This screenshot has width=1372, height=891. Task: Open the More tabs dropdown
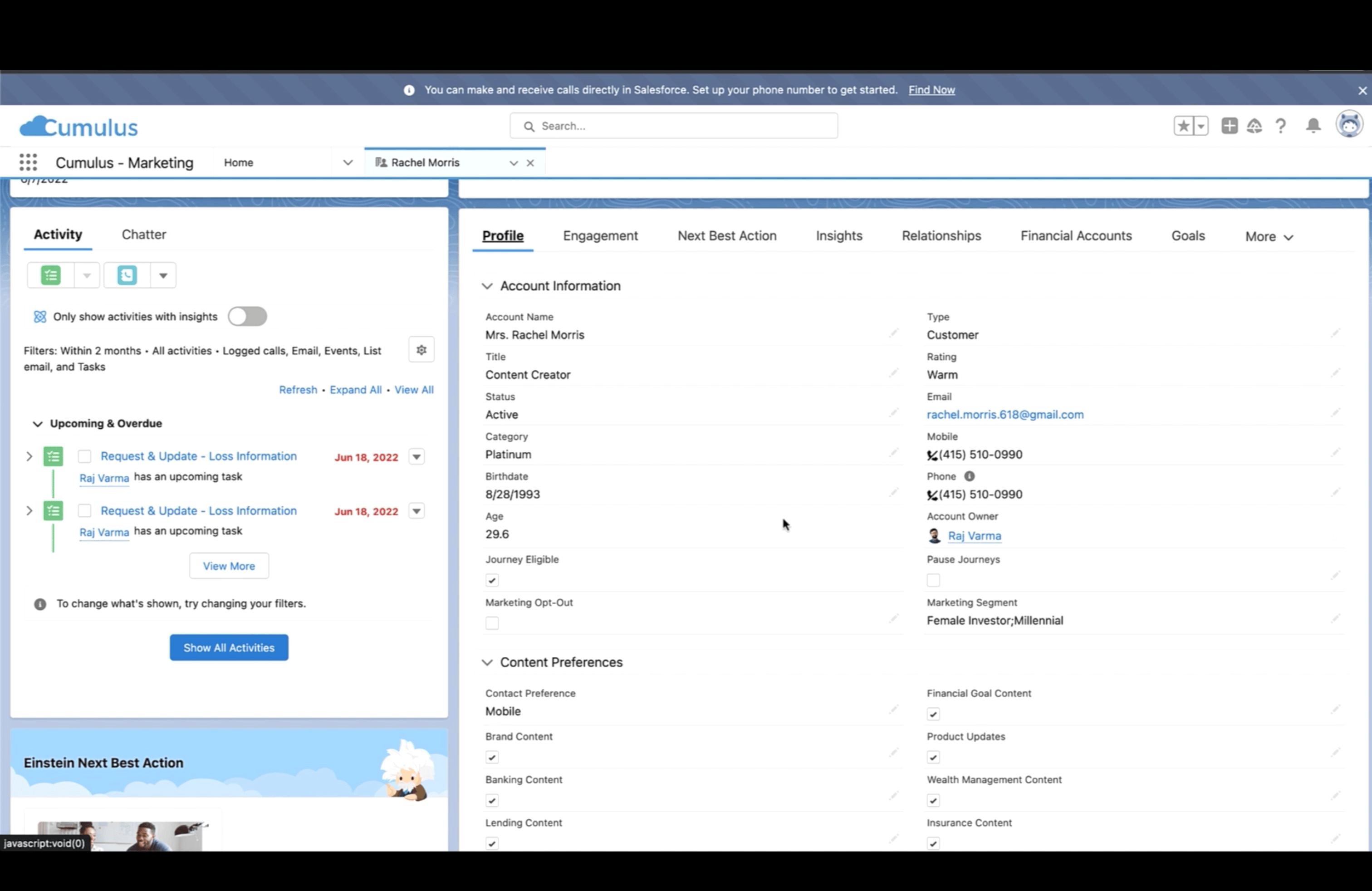pos(1269,237)
